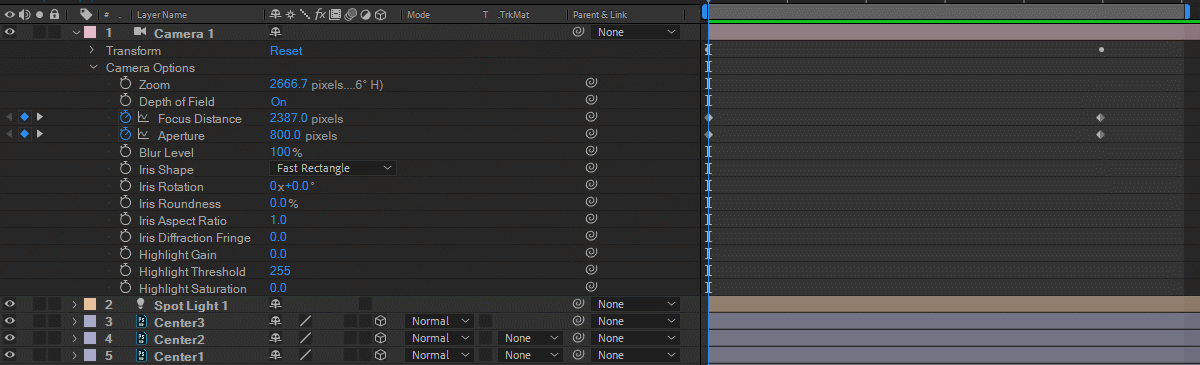1200x365 pixels.
Task: Toggle stopwatch for Highlight Gain
Action: coord(126,254)
